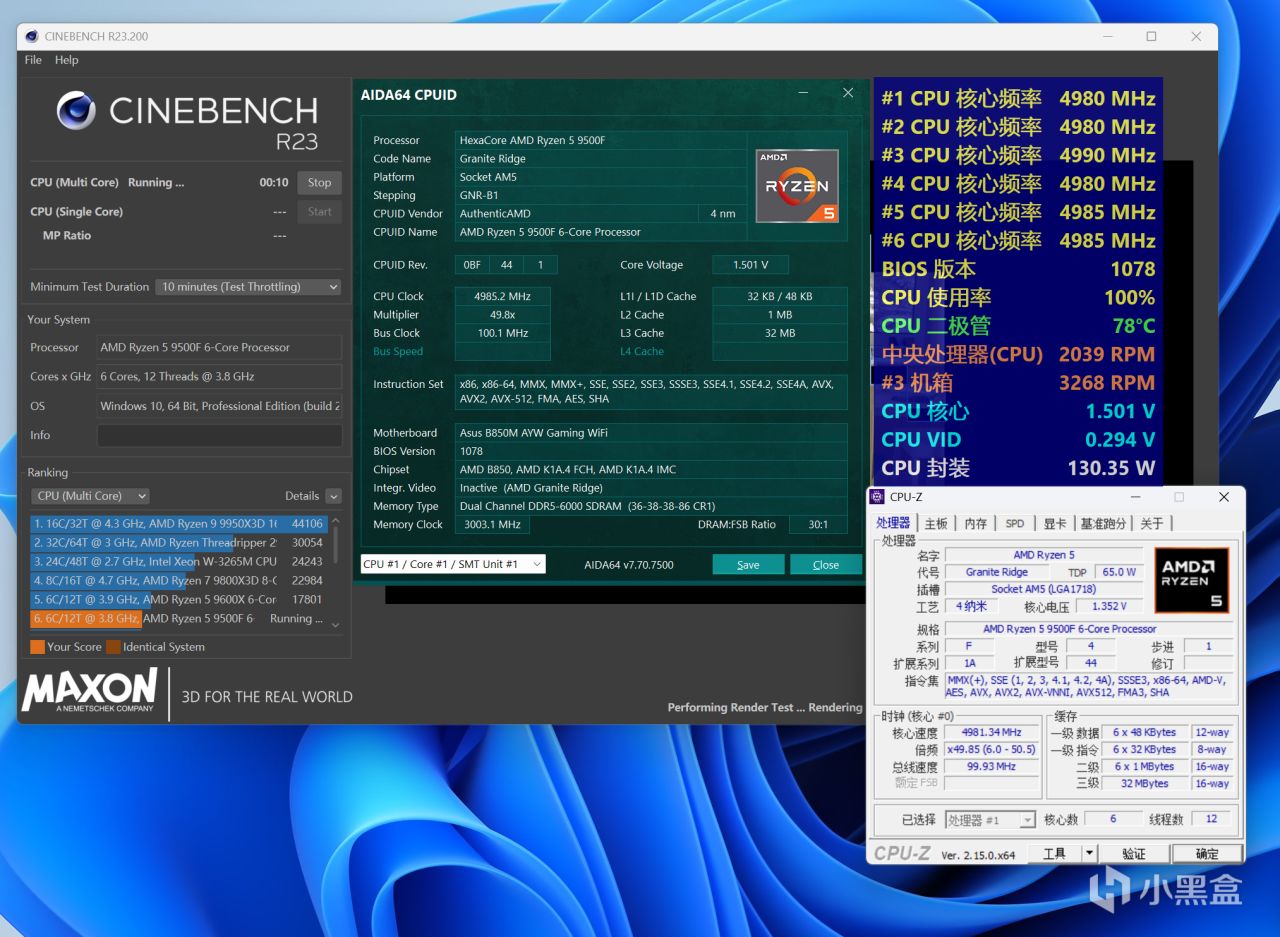Viewport: 1280px width, 937px height.
Task: Switch to the 处理器 tab in CPU-Z
Action: coord(893,523)
